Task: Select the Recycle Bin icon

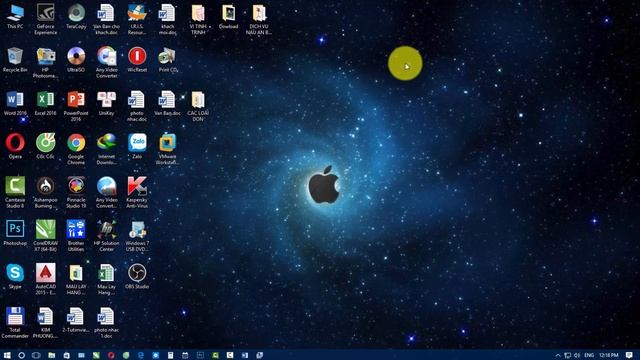Action: 15,60
